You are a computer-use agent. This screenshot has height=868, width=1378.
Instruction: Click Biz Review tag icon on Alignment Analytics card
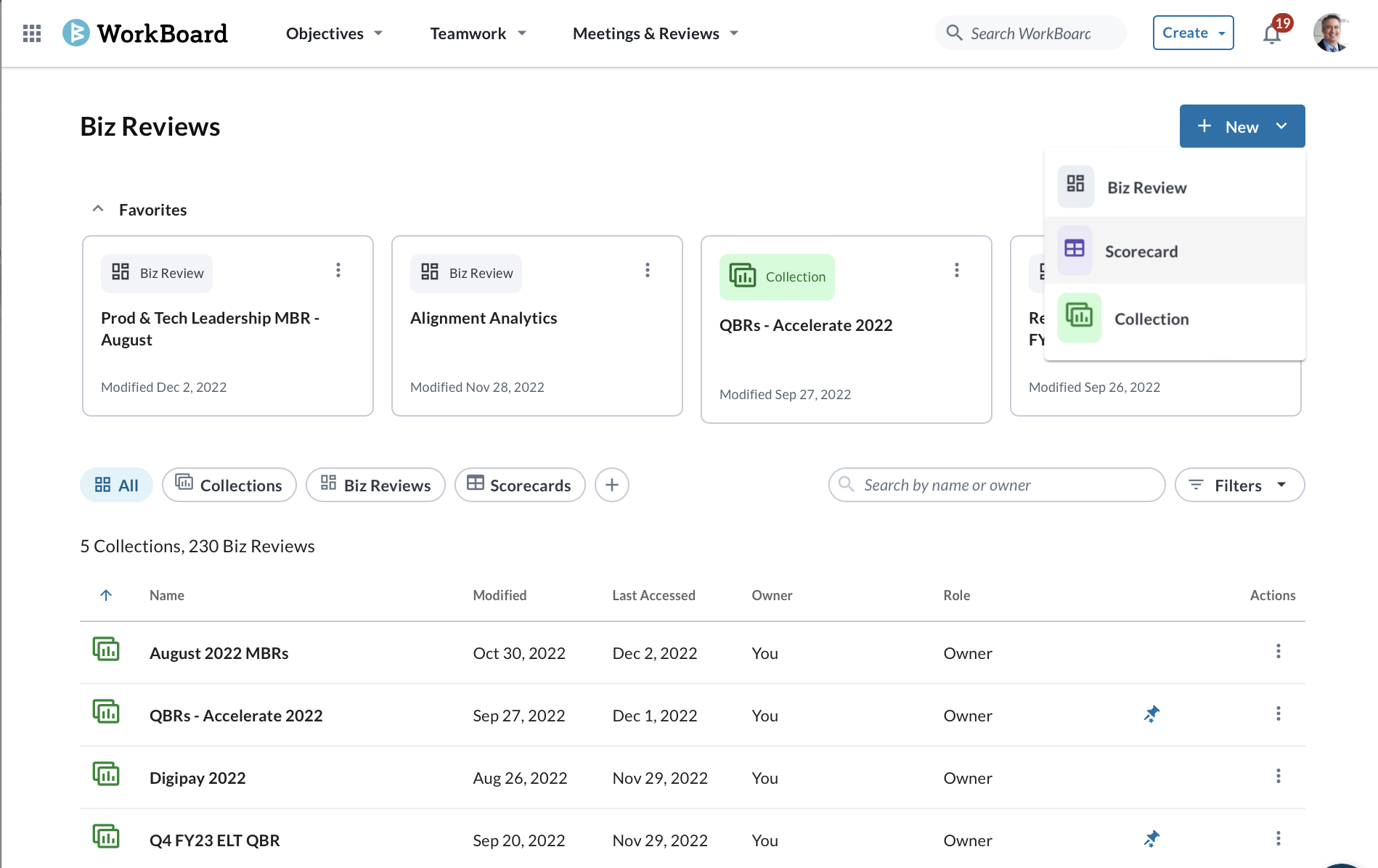tap(430, 272)
